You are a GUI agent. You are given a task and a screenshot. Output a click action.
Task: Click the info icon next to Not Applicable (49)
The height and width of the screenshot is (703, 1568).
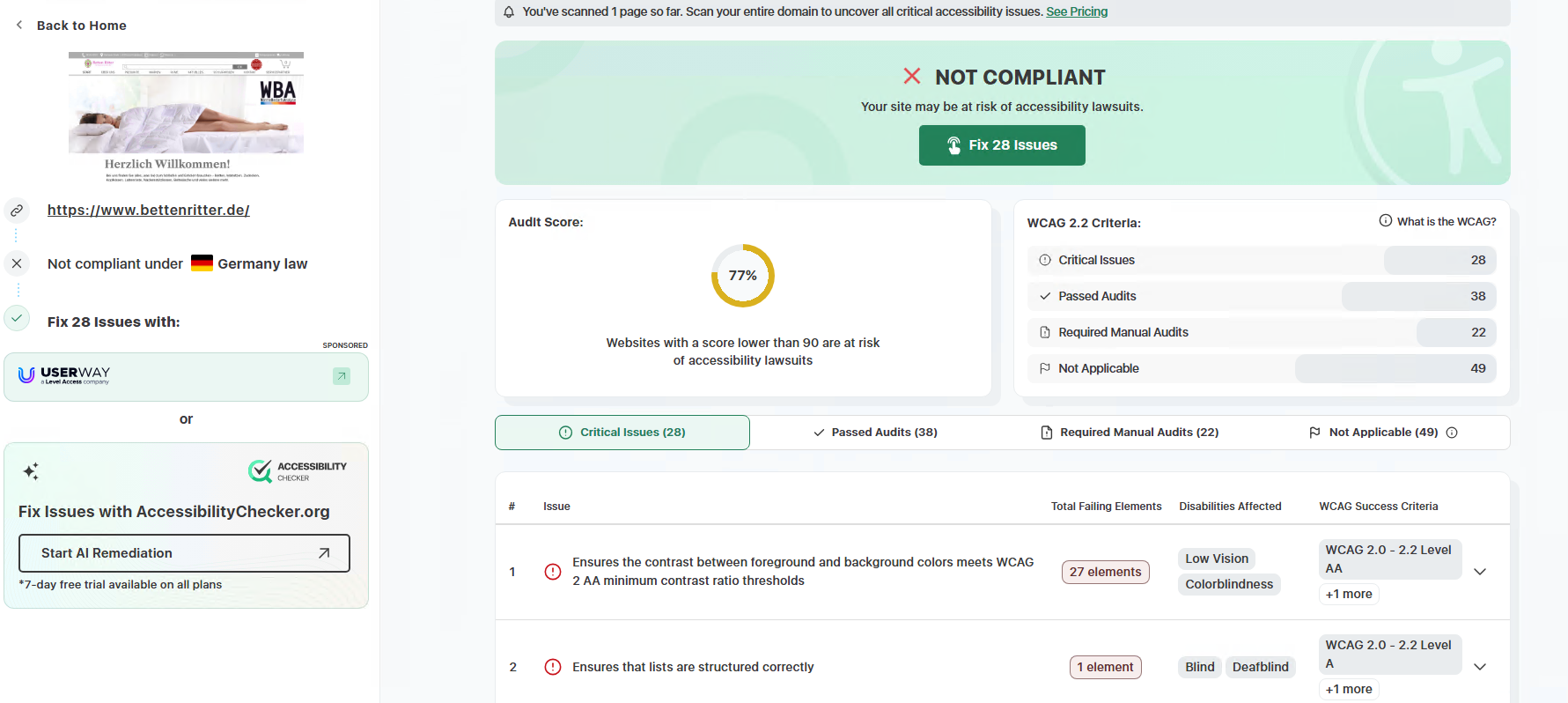(1452, 433)
